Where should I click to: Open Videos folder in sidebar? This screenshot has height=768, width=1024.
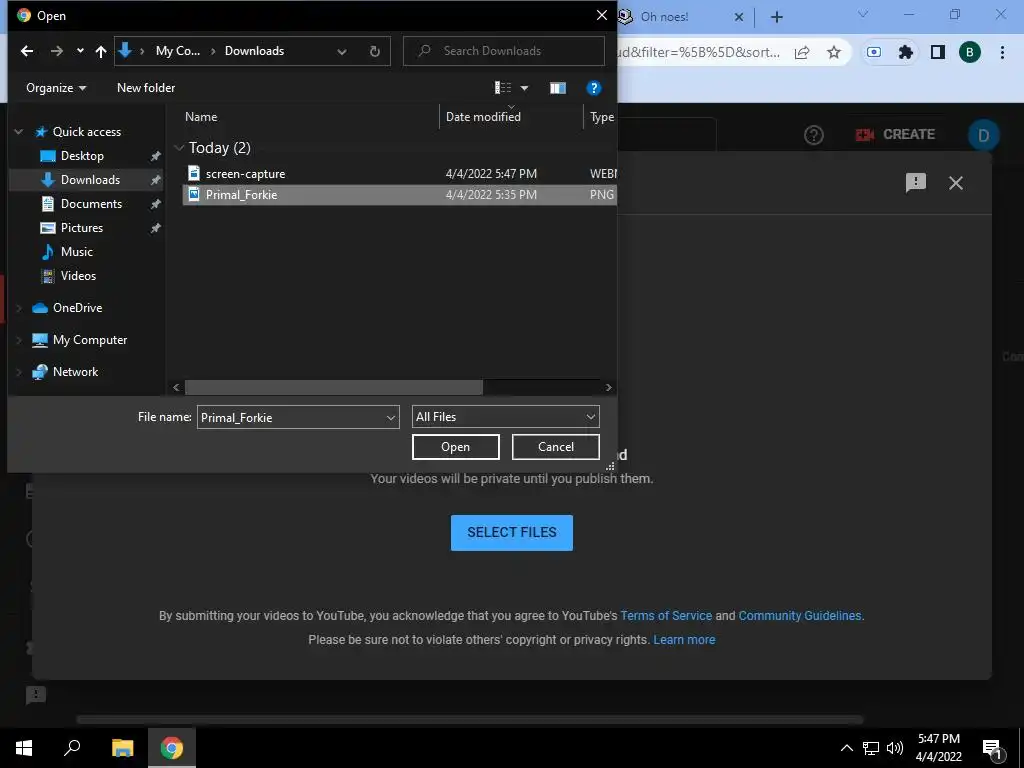click(78, 276)
